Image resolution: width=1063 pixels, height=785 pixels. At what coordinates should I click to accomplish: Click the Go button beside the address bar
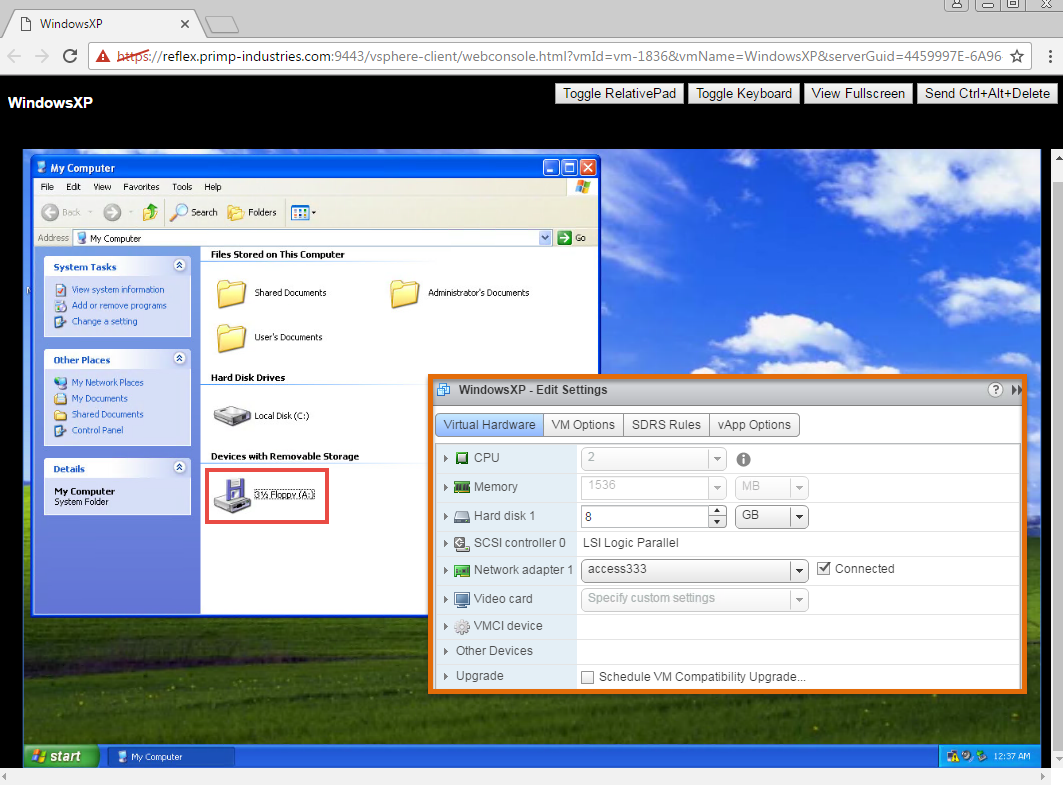click(x=571, y=238)
